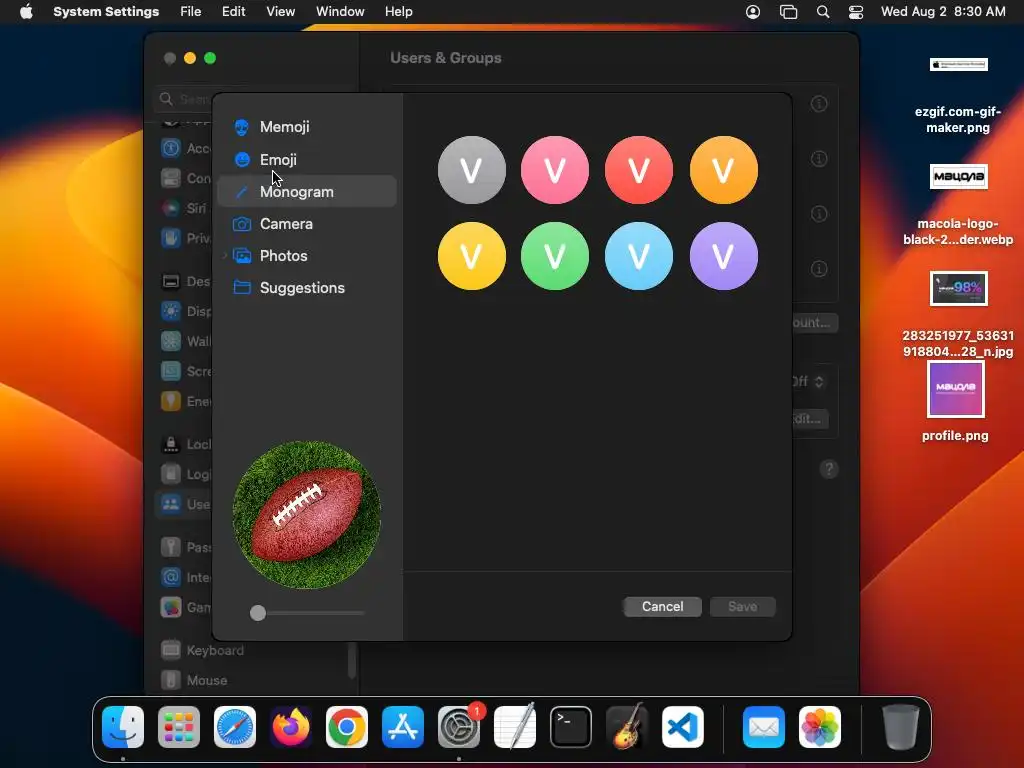This screenshot has height=768, width=1024.
Task: Open Stage Manager windows menu bar icon
Action: click(x=788, y=12)
